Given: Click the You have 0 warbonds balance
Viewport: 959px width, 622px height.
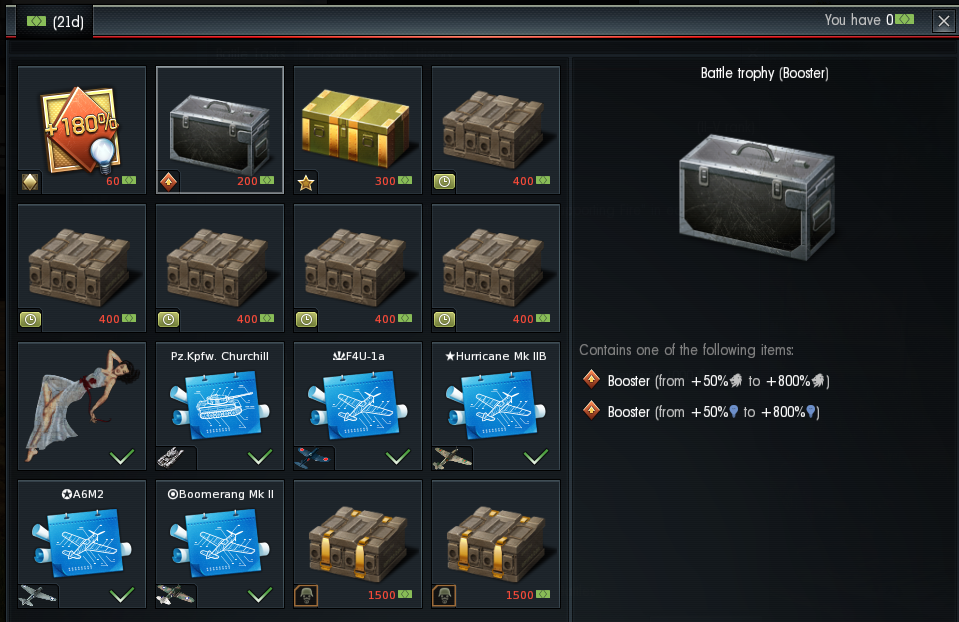Looking at the screenshot, I should (x=869, y=20).
